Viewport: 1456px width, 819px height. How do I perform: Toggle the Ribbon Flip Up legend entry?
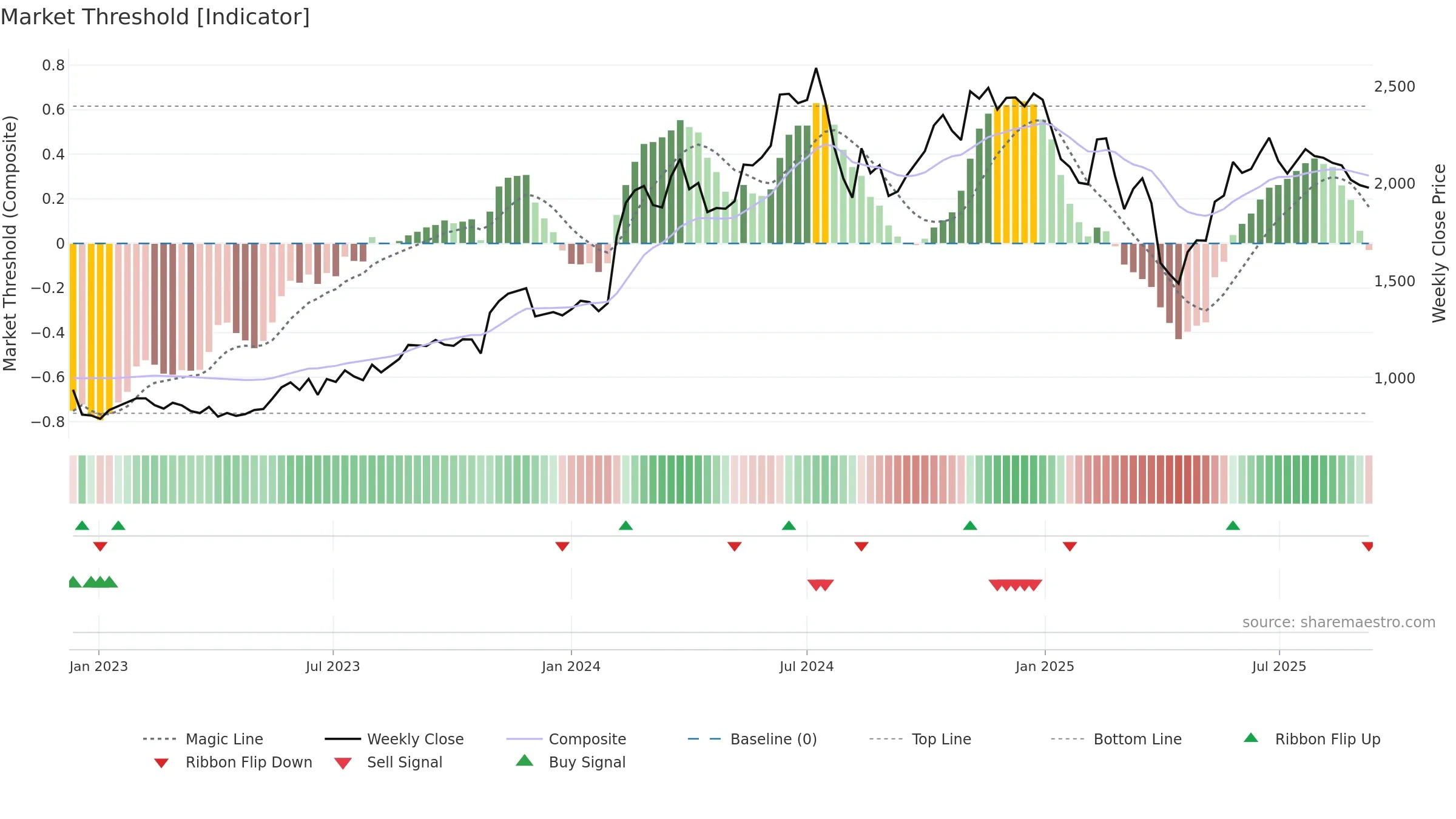(x=1312, y=739)
